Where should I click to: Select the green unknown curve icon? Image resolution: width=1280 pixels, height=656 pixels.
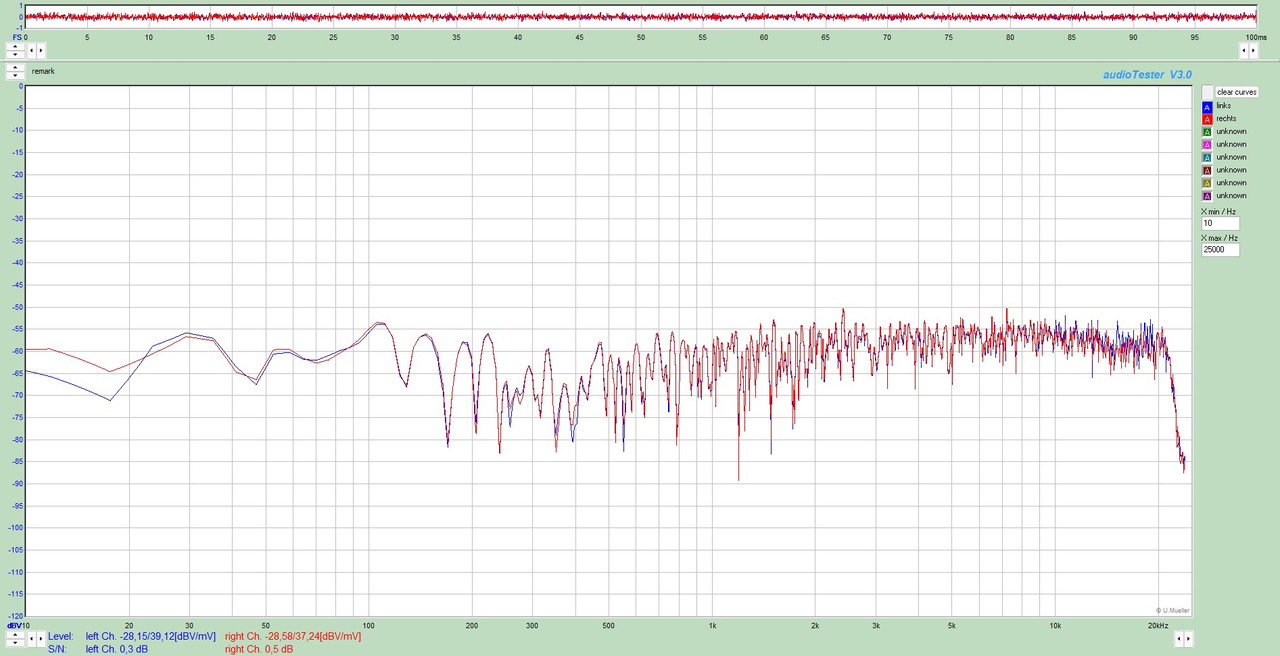1207,132
